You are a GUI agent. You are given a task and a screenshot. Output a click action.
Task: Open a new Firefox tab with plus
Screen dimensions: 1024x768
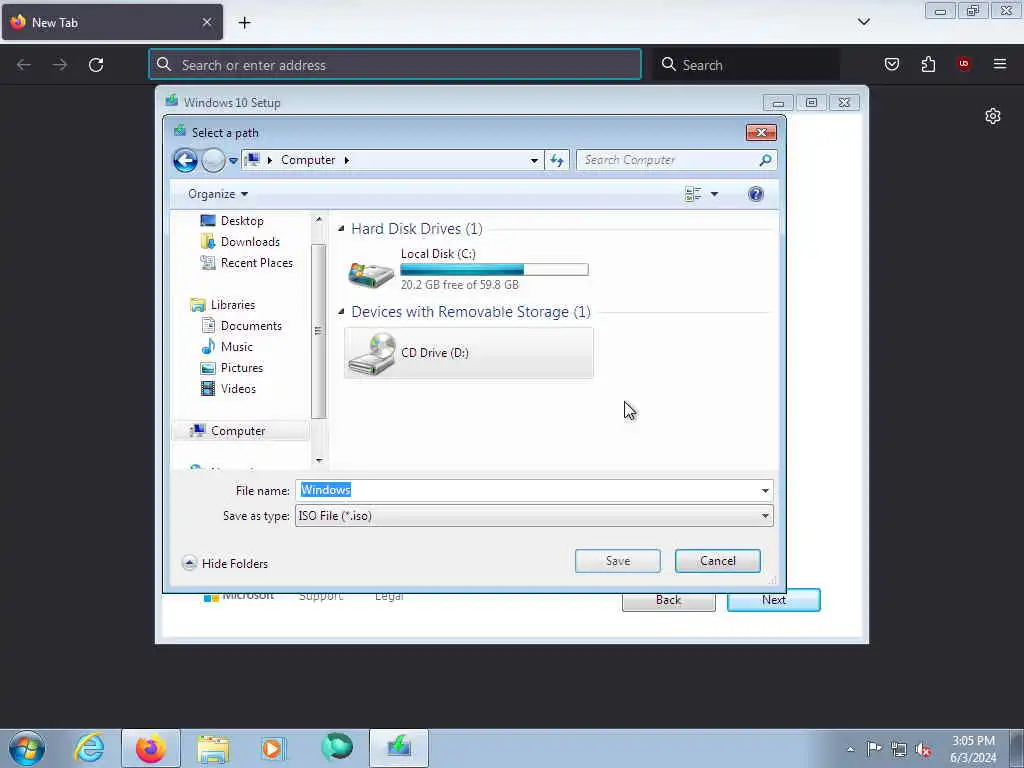pos(244,23)
